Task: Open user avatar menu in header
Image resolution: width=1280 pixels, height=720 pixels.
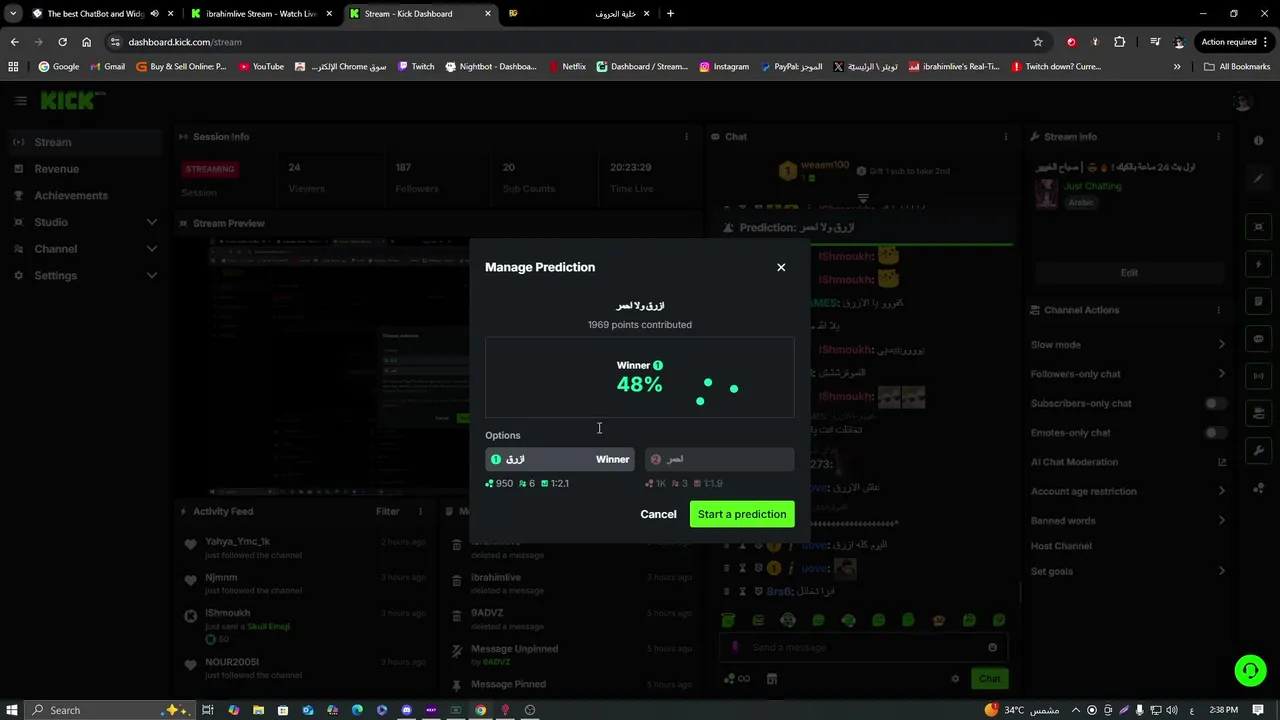Action: (x=1243, y=101)
